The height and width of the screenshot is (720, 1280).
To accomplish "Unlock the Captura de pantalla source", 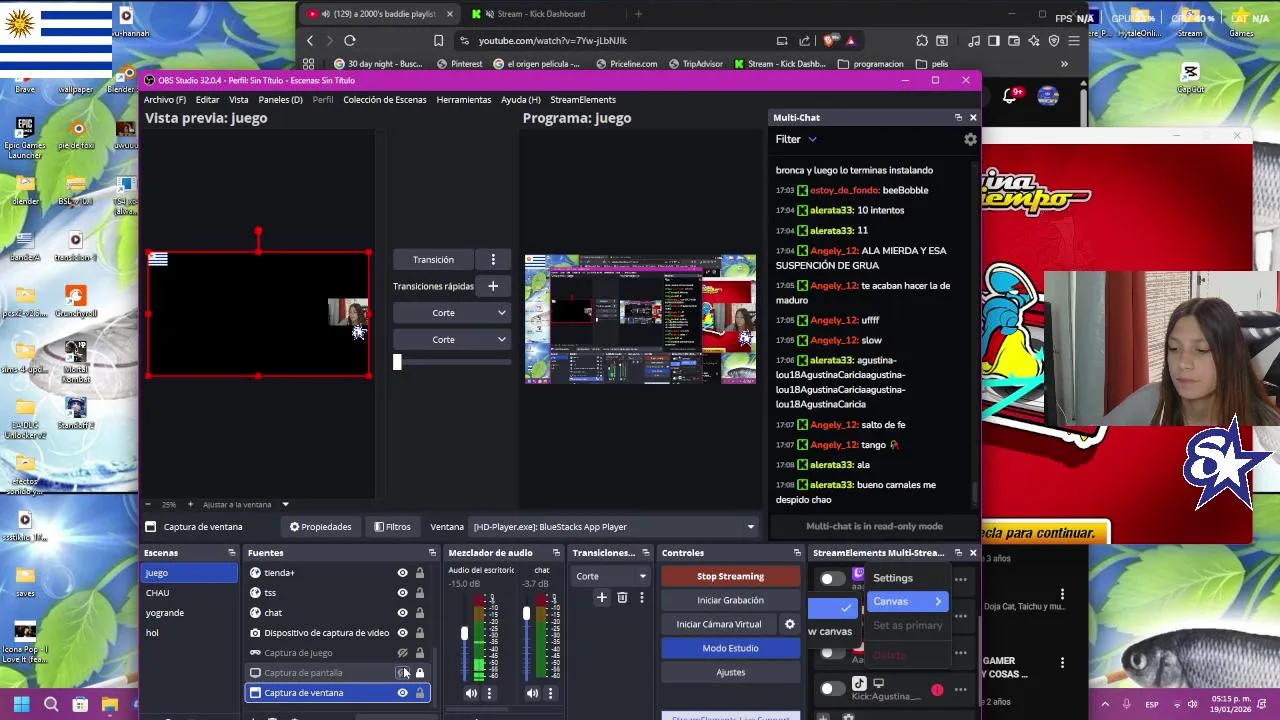I will pos(419,673).
